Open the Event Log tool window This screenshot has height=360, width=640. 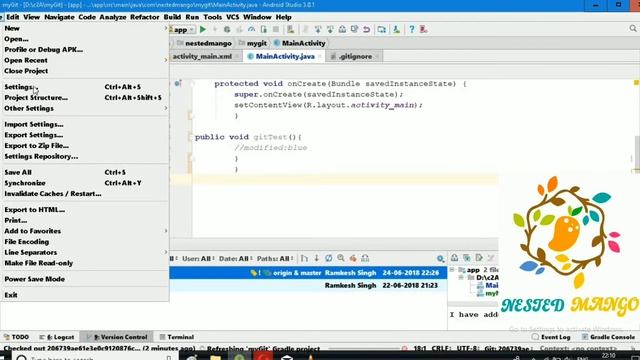coord(551,337)
